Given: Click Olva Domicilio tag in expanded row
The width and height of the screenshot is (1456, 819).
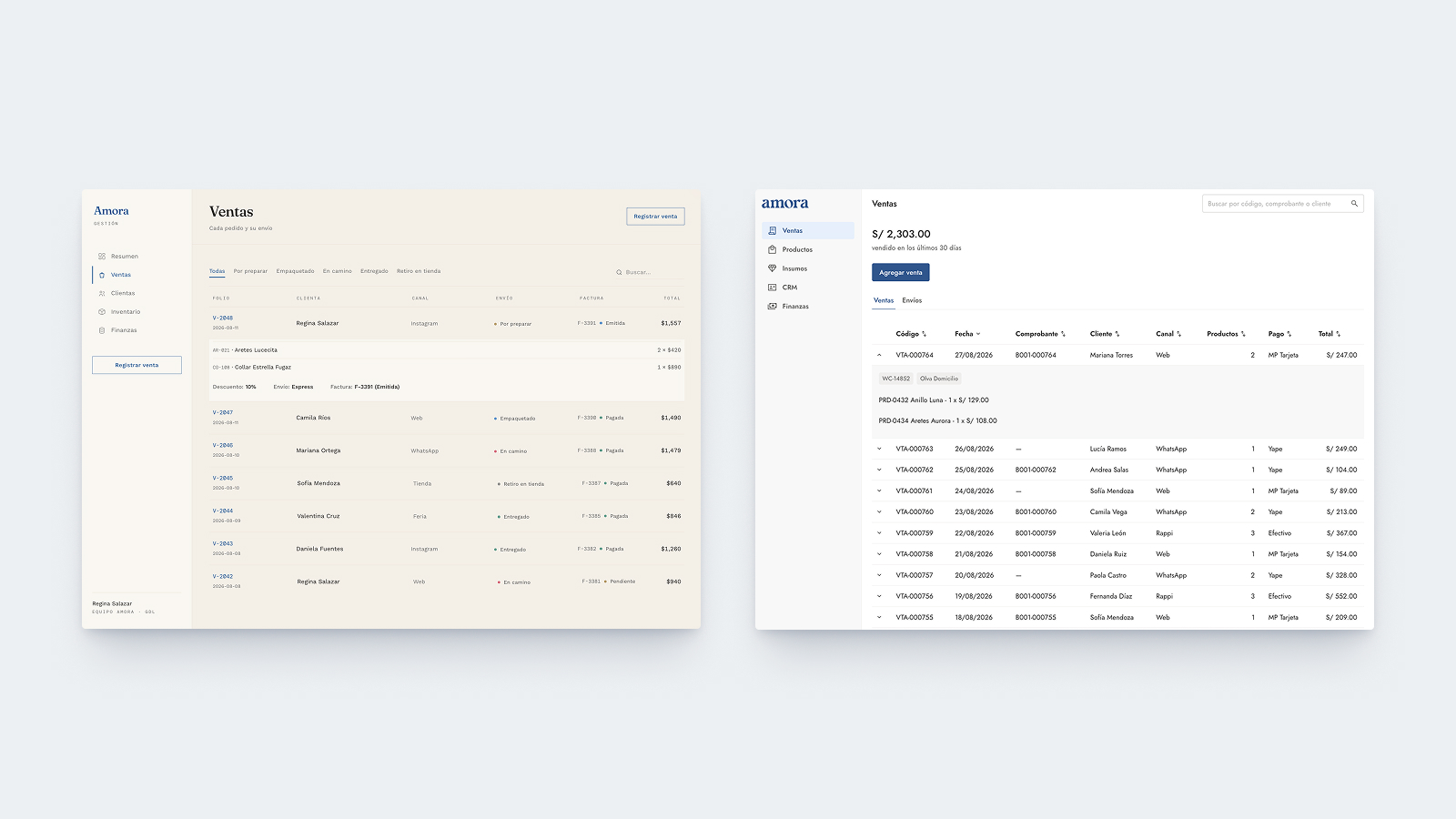Looking at the screenshot, I should coord(939,379).
